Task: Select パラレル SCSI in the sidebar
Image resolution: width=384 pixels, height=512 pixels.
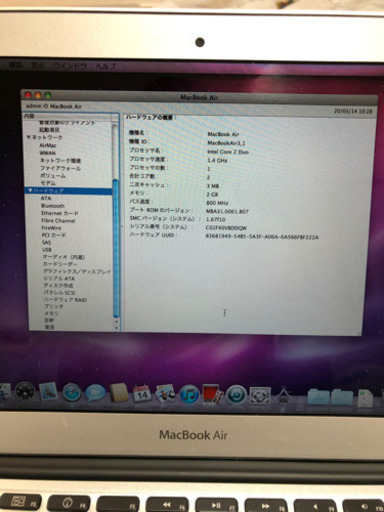Action: (59, 292)
